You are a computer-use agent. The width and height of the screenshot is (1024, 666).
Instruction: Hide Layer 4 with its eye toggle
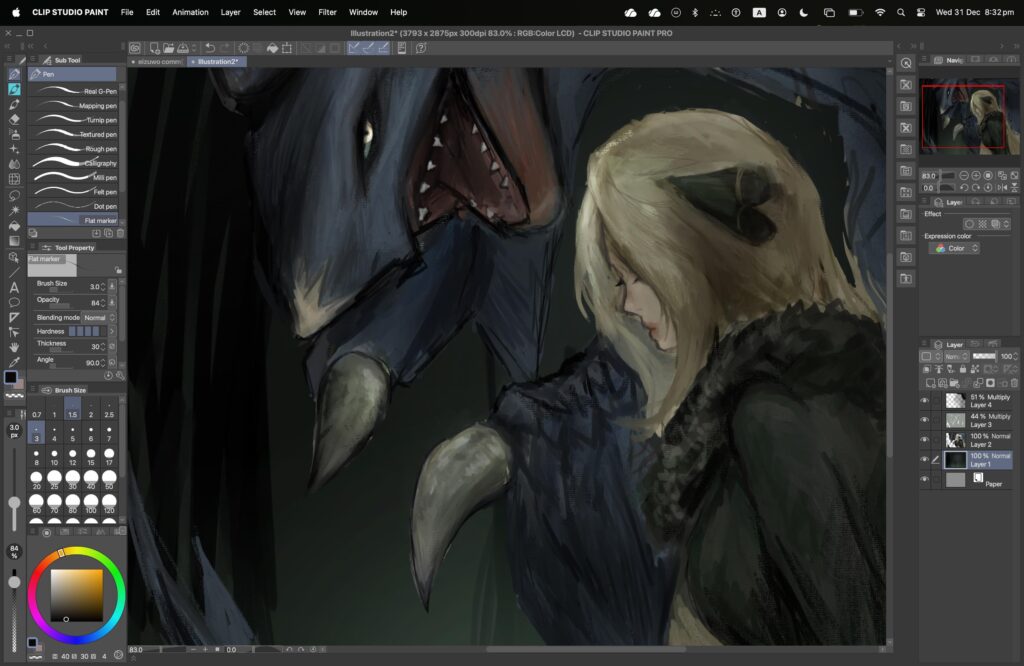point(923,399)
